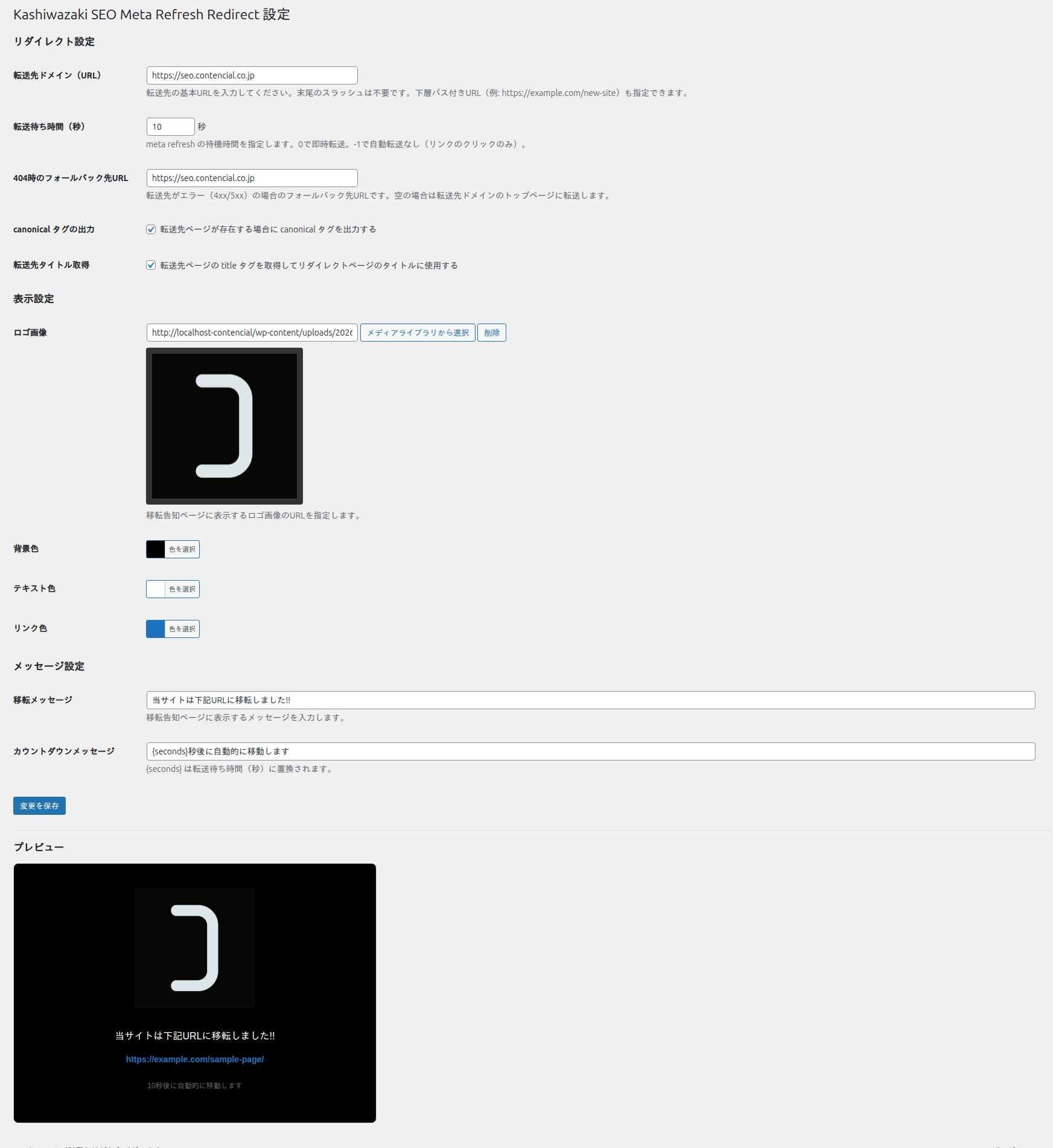Click the カウントダウンメッセージ text field
Image resolution: width=1053 pixels, height=1148 pixels.
click(x=590, y=751)
